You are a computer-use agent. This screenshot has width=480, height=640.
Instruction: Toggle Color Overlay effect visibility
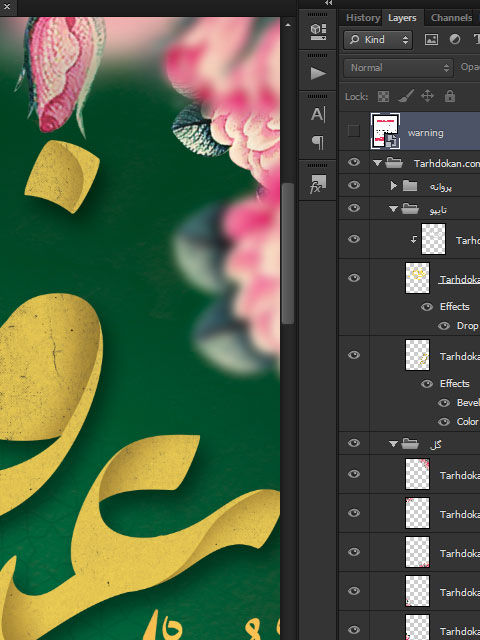pyautogui.click(x=444, y=422)
